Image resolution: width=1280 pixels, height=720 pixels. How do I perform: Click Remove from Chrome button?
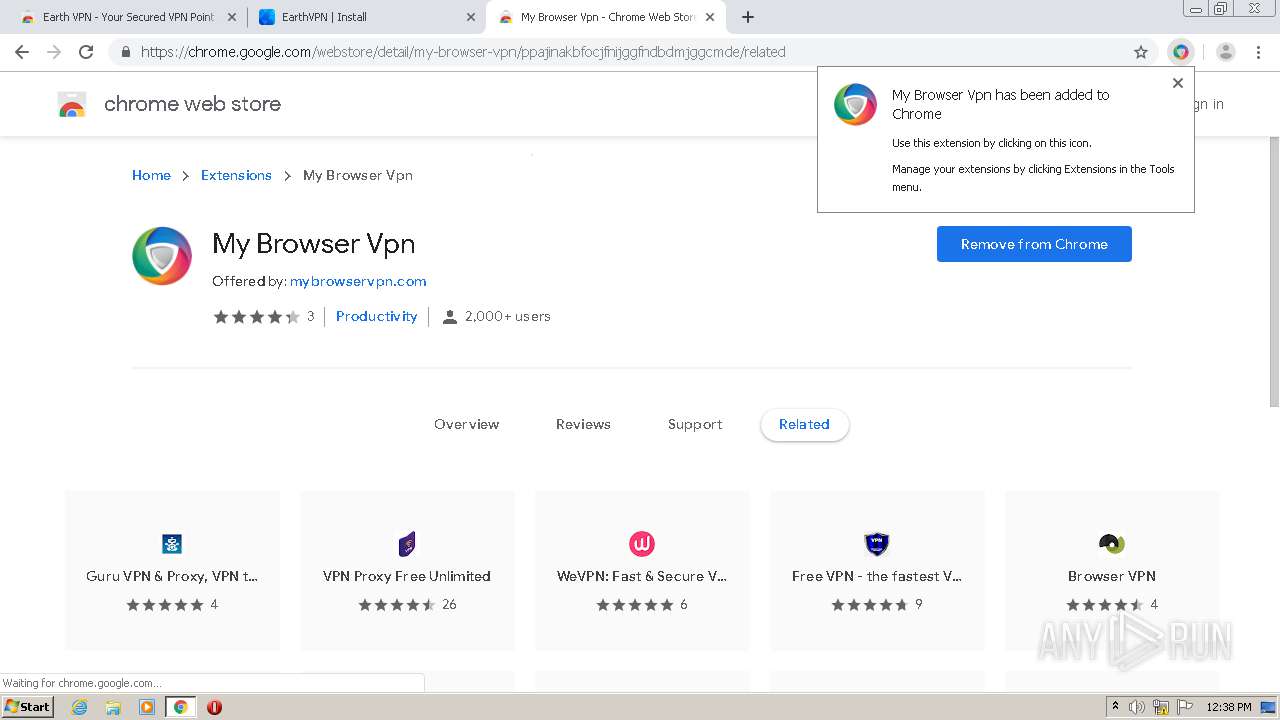pyautogui.click(x=1034, y=244)
